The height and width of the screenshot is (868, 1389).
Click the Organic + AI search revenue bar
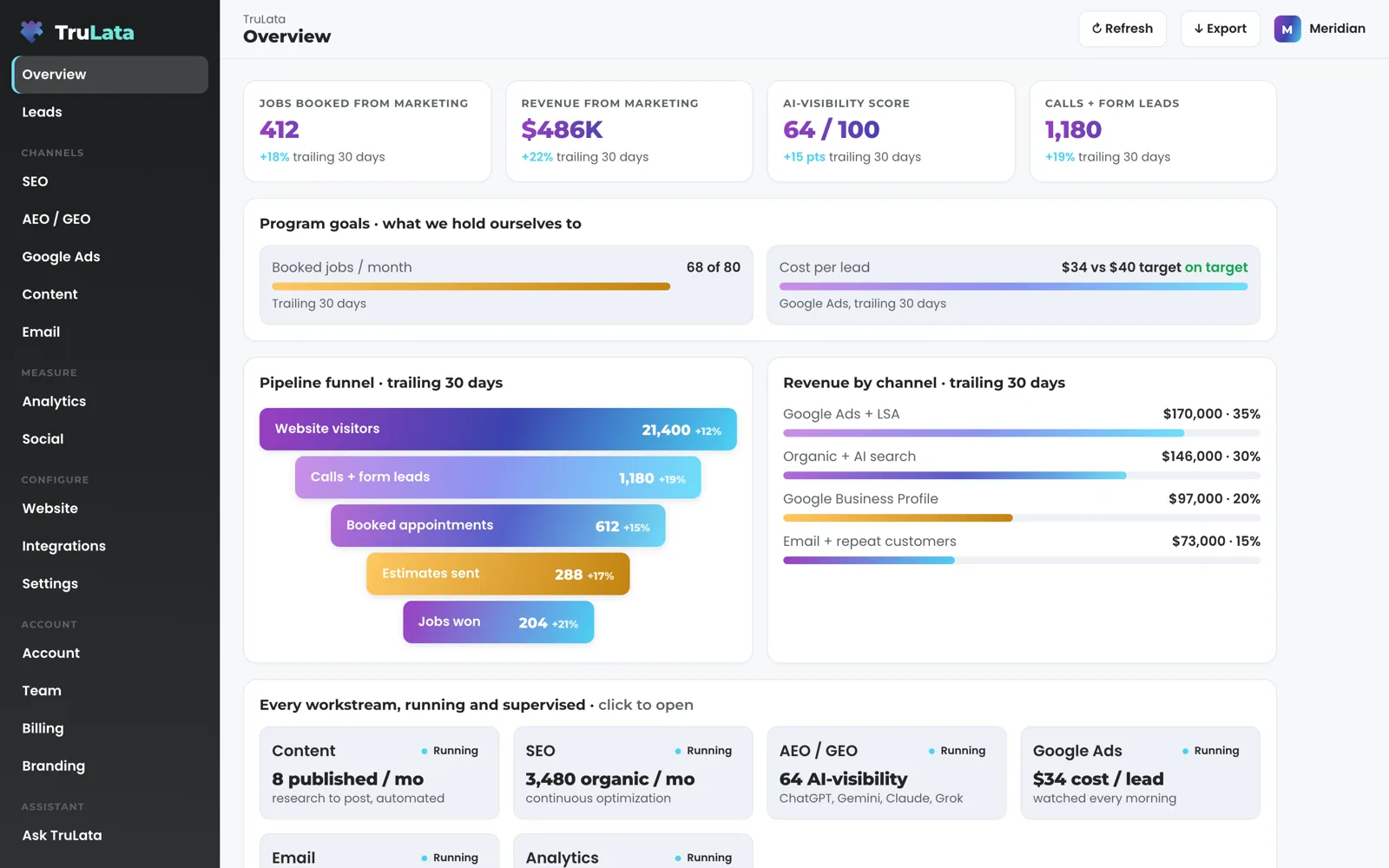click(1022, 475)
